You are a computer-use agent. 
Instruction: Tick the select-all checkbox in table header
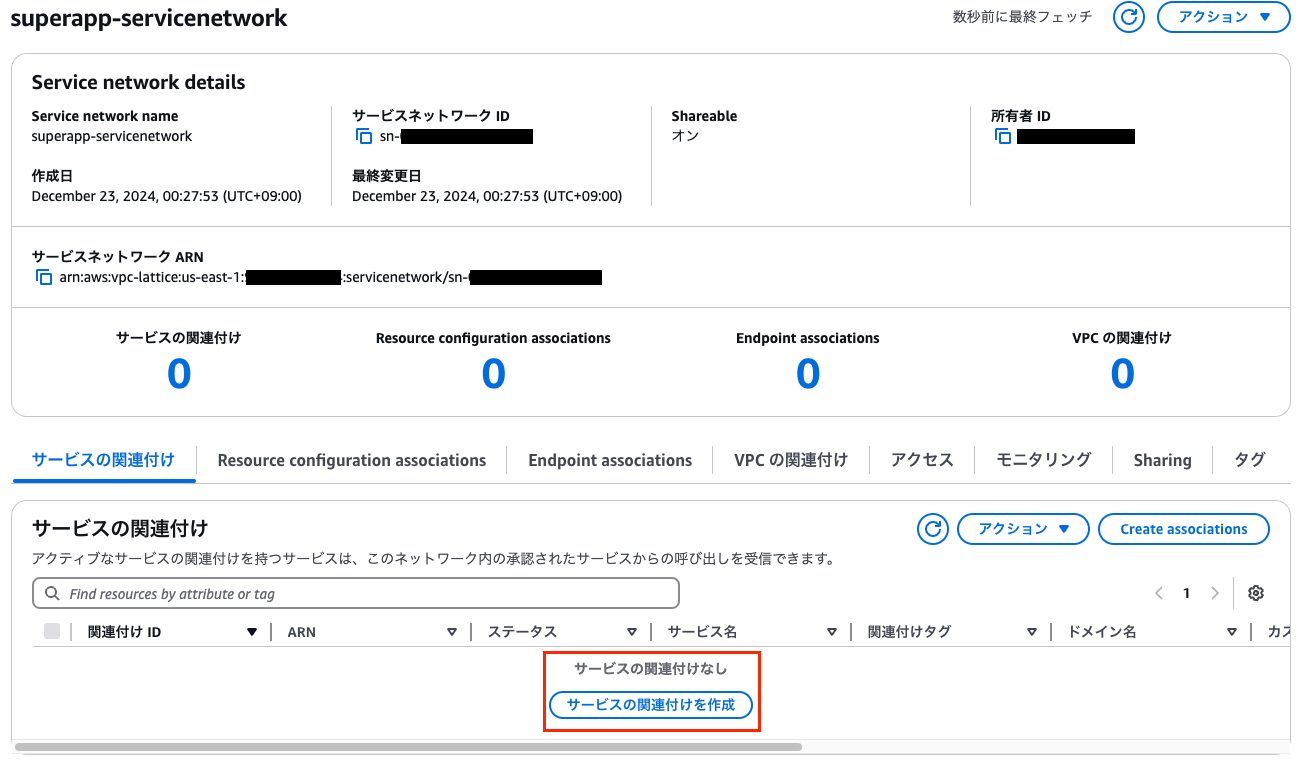(52, 631)
